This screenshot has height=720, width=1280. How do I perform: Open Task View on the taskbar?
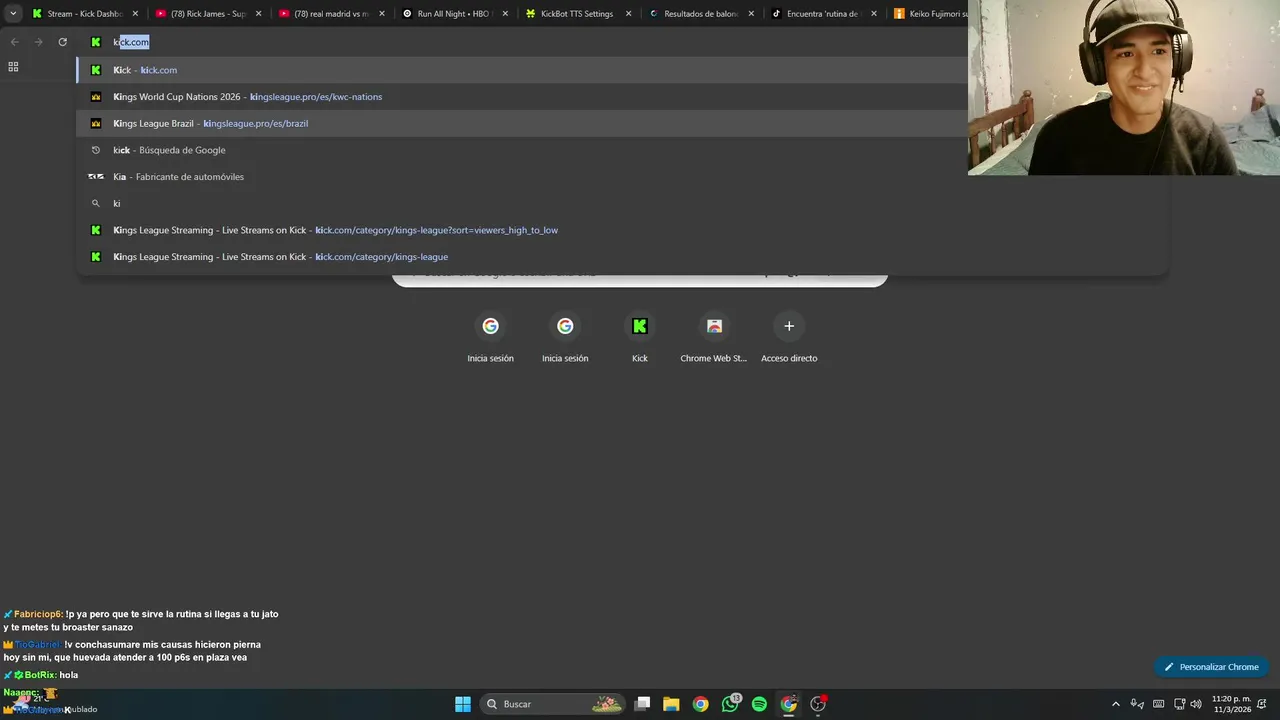click(643, 704)
